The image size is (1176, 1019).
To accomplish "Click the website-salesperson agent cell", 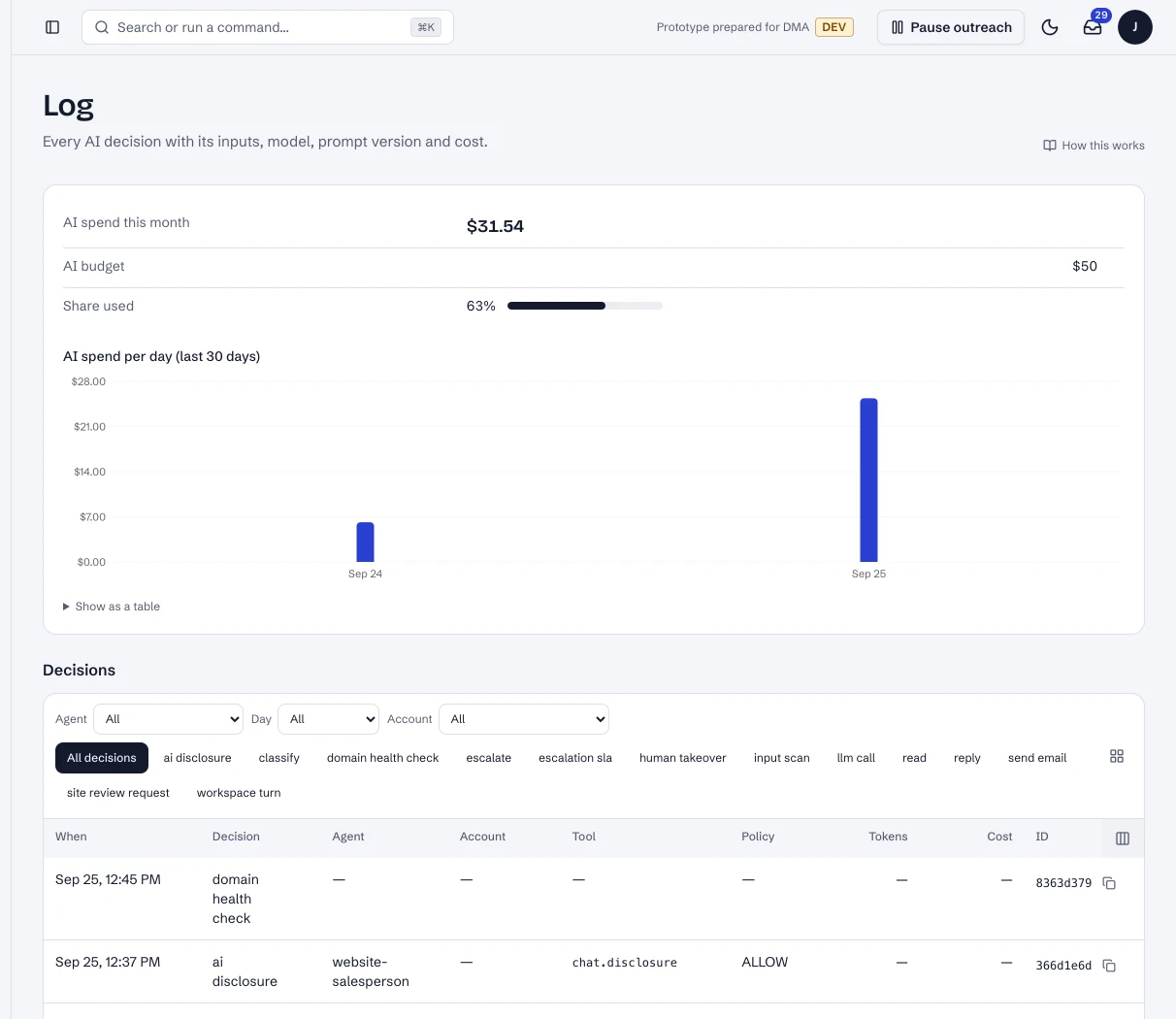I will tap(371, 971).
